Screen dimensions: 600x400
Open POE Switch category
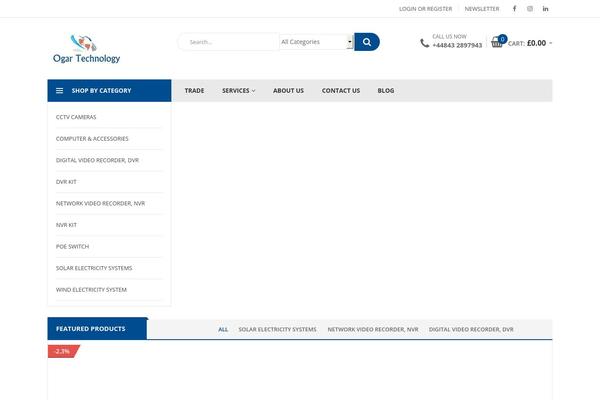click(x=72, y=247)
